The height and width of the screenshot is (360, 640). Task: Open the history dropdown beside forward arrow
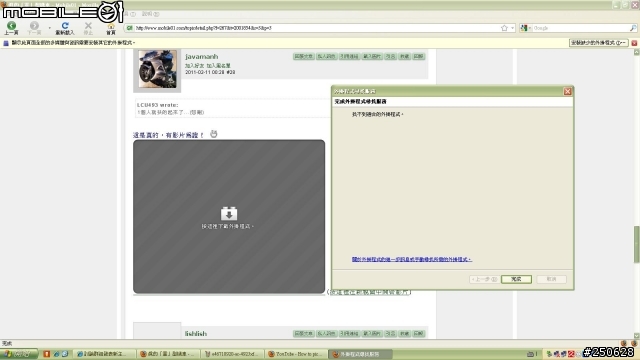click(49, 28)
